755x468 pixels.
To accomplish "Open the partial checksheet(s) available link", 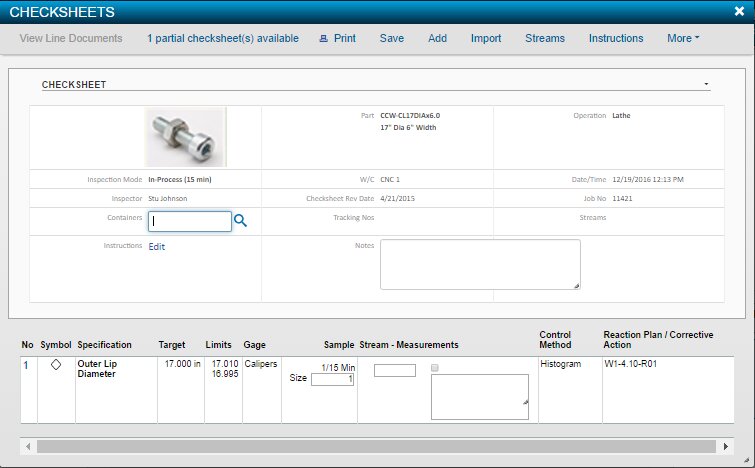I will pyautogui.click(x=223, y=39).
